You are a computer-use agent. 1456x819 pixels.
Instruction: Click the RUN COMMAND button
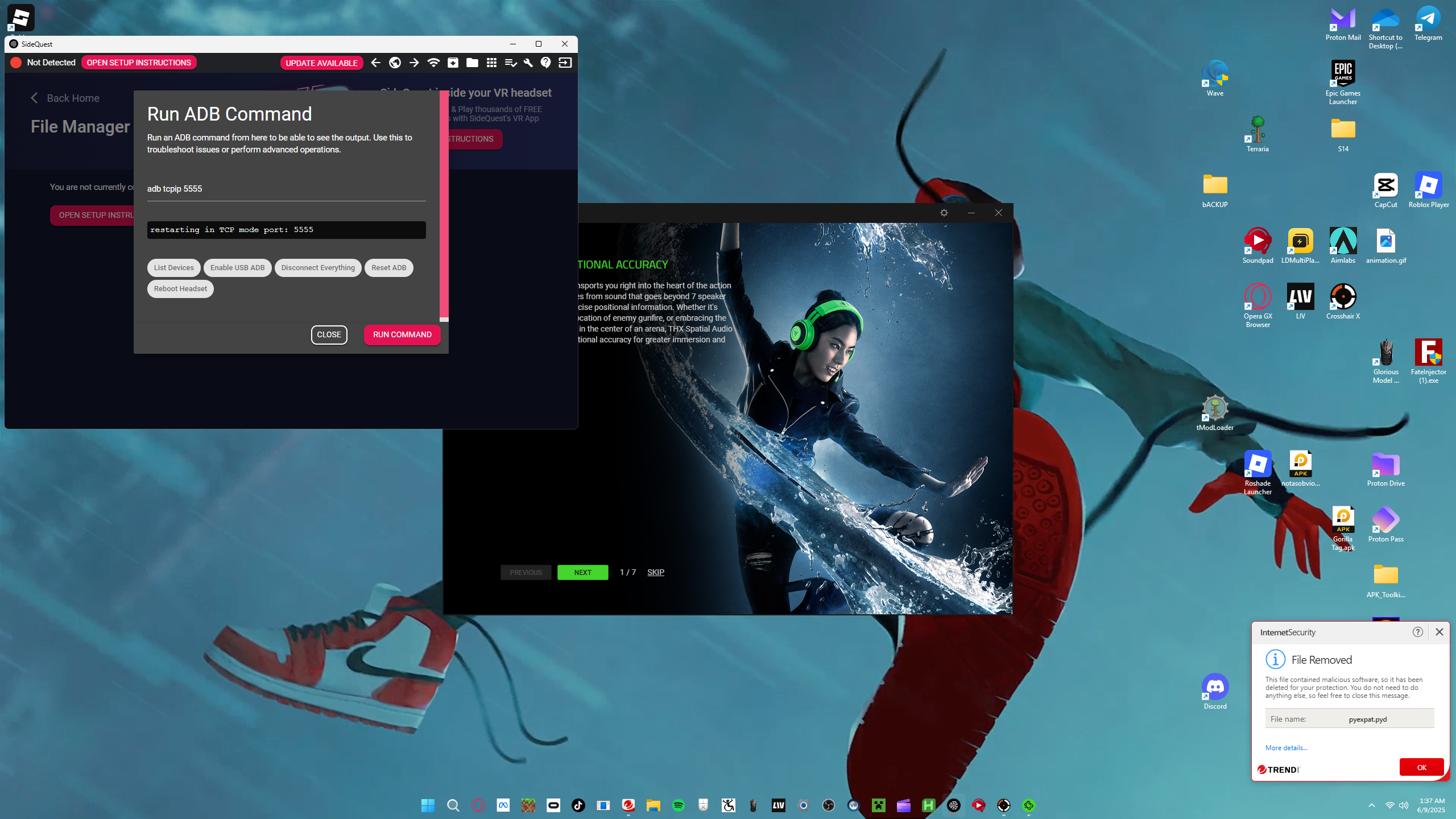coord(402,334)
